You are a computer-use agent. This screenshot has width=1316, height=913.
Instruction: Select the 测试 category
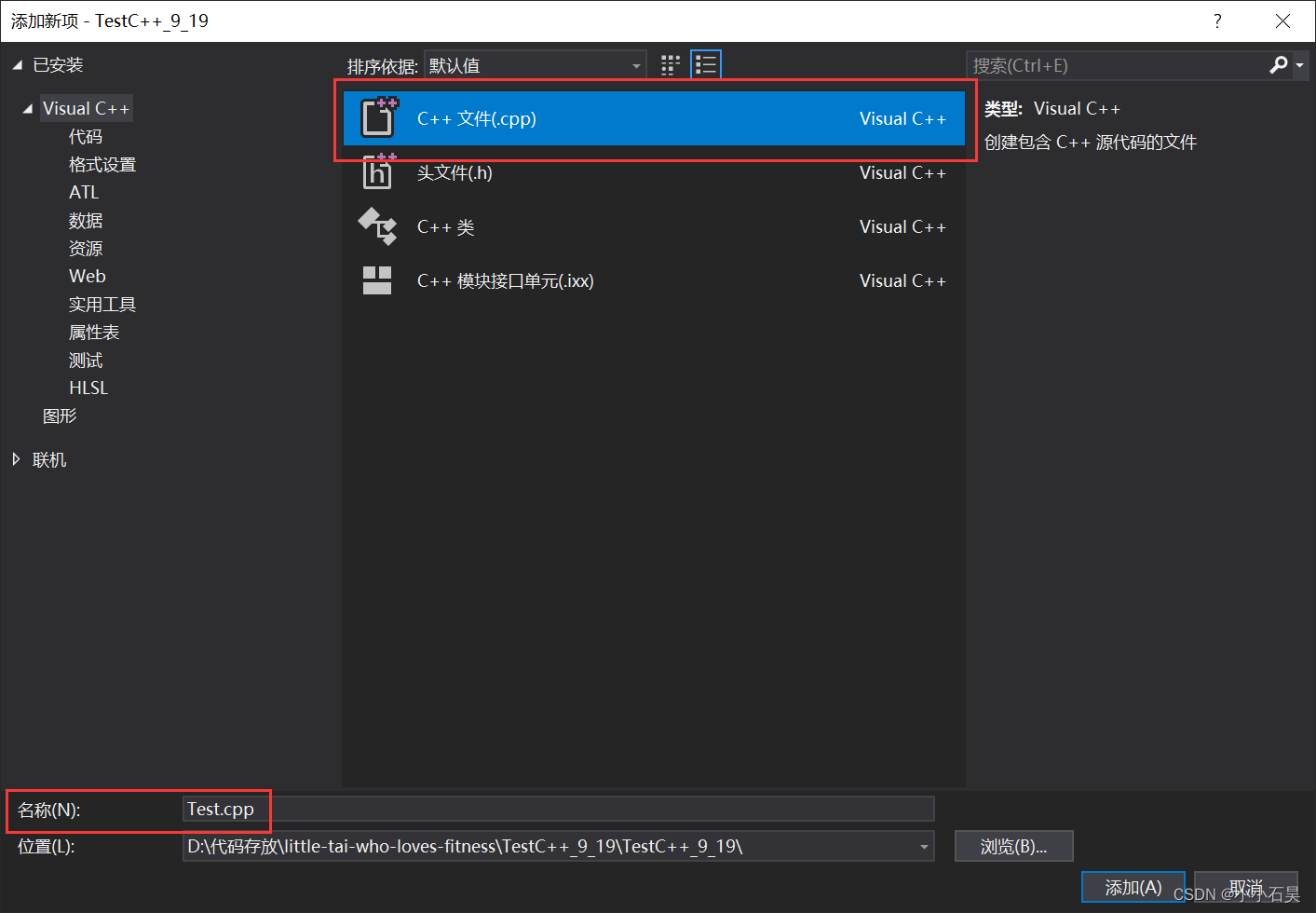(x=86, y=361)
